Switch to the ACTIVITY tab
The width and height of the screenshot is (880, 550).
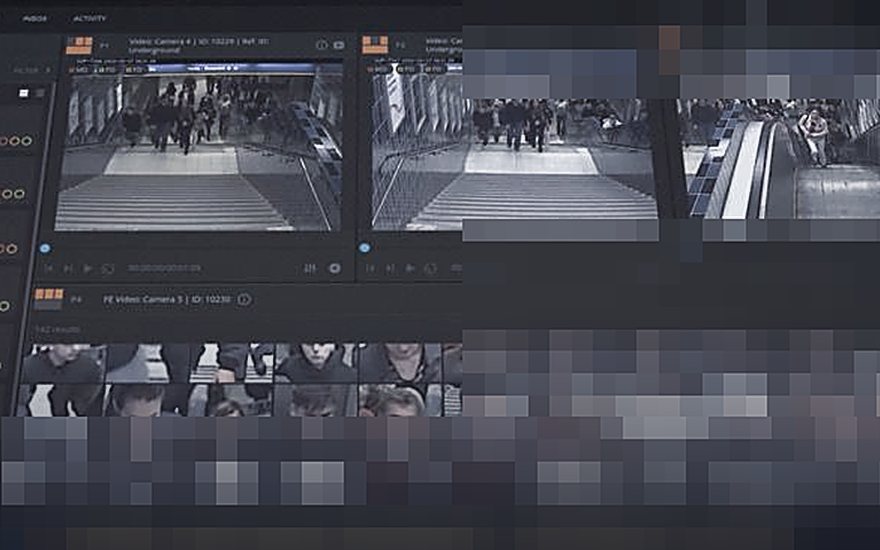(89, 19)
